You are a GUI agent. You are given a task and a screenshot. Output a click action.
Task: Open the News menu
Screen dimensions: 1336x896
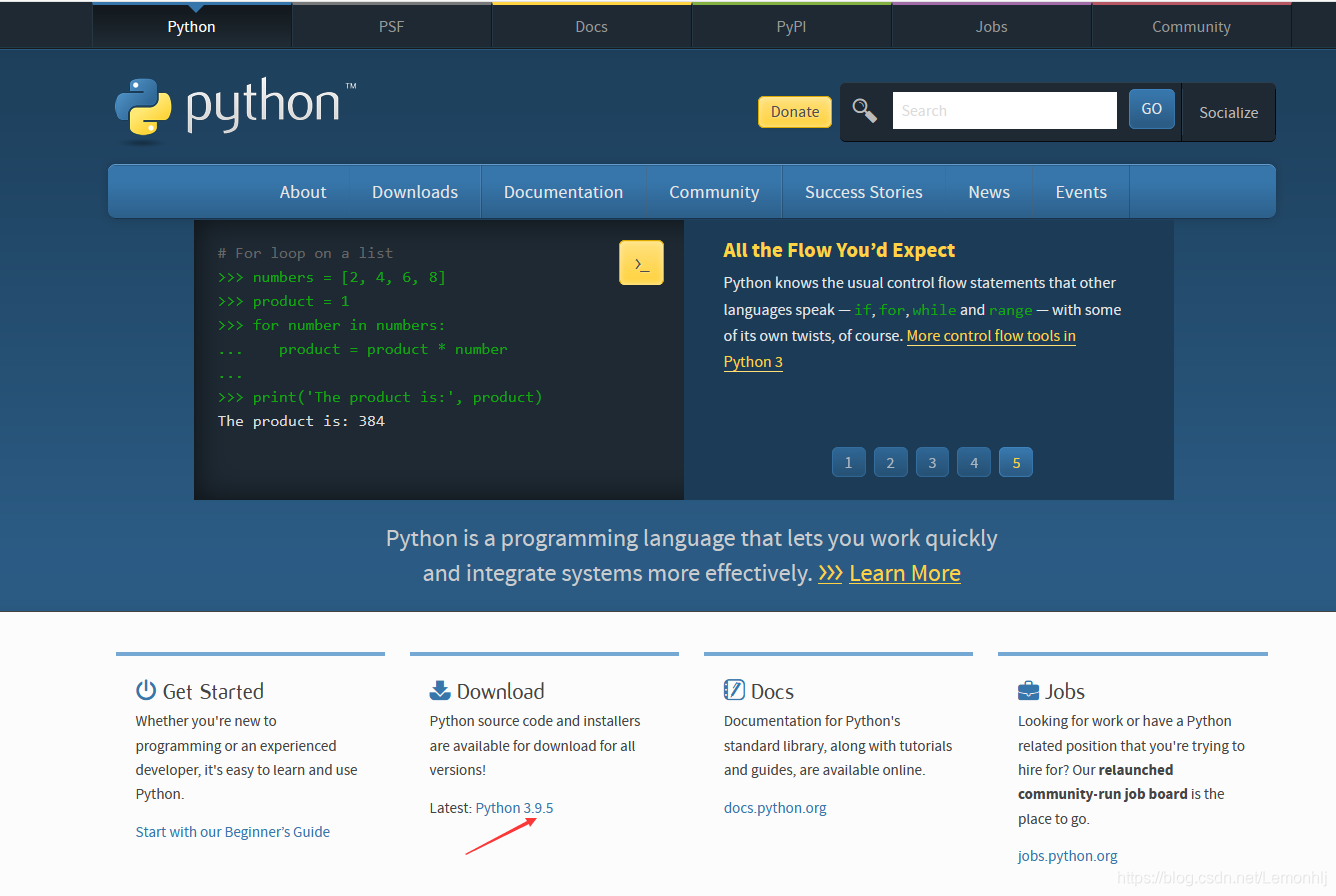click(989, 192)
